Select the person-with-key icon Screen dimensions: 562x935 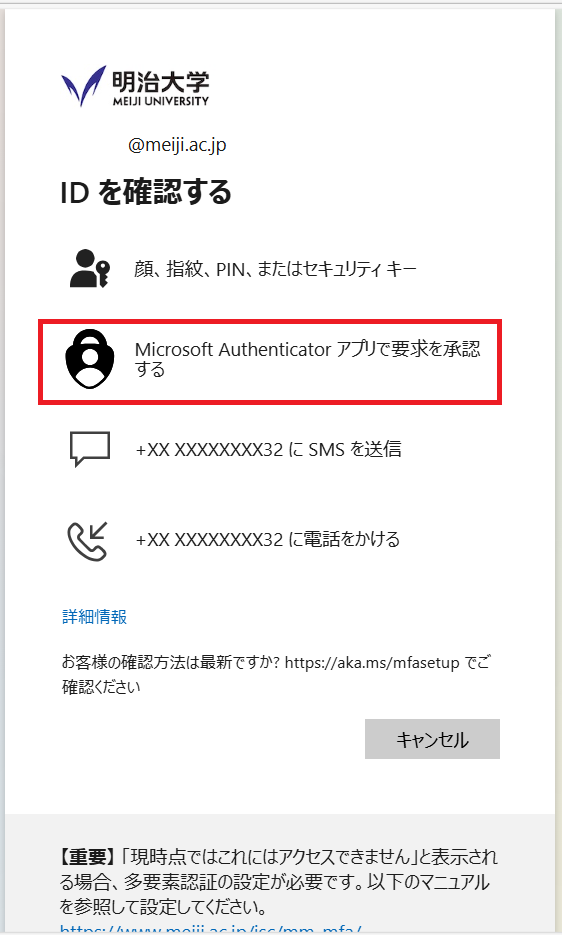(x=89, y=268)
